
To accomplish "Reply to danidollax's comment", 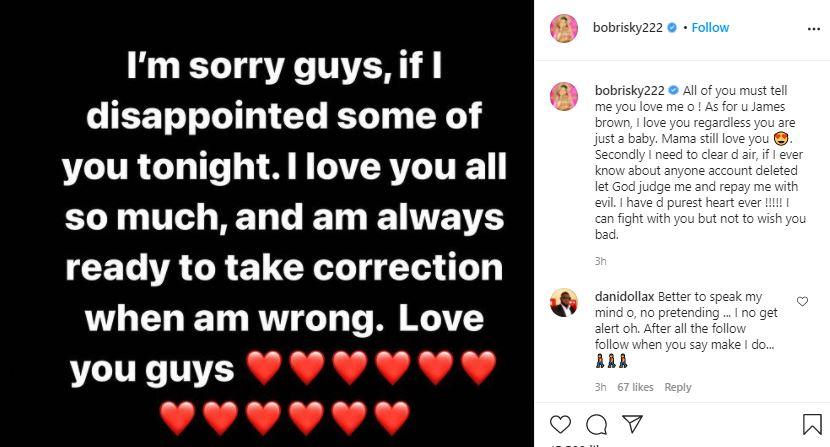I will click(x=678, y=387).
